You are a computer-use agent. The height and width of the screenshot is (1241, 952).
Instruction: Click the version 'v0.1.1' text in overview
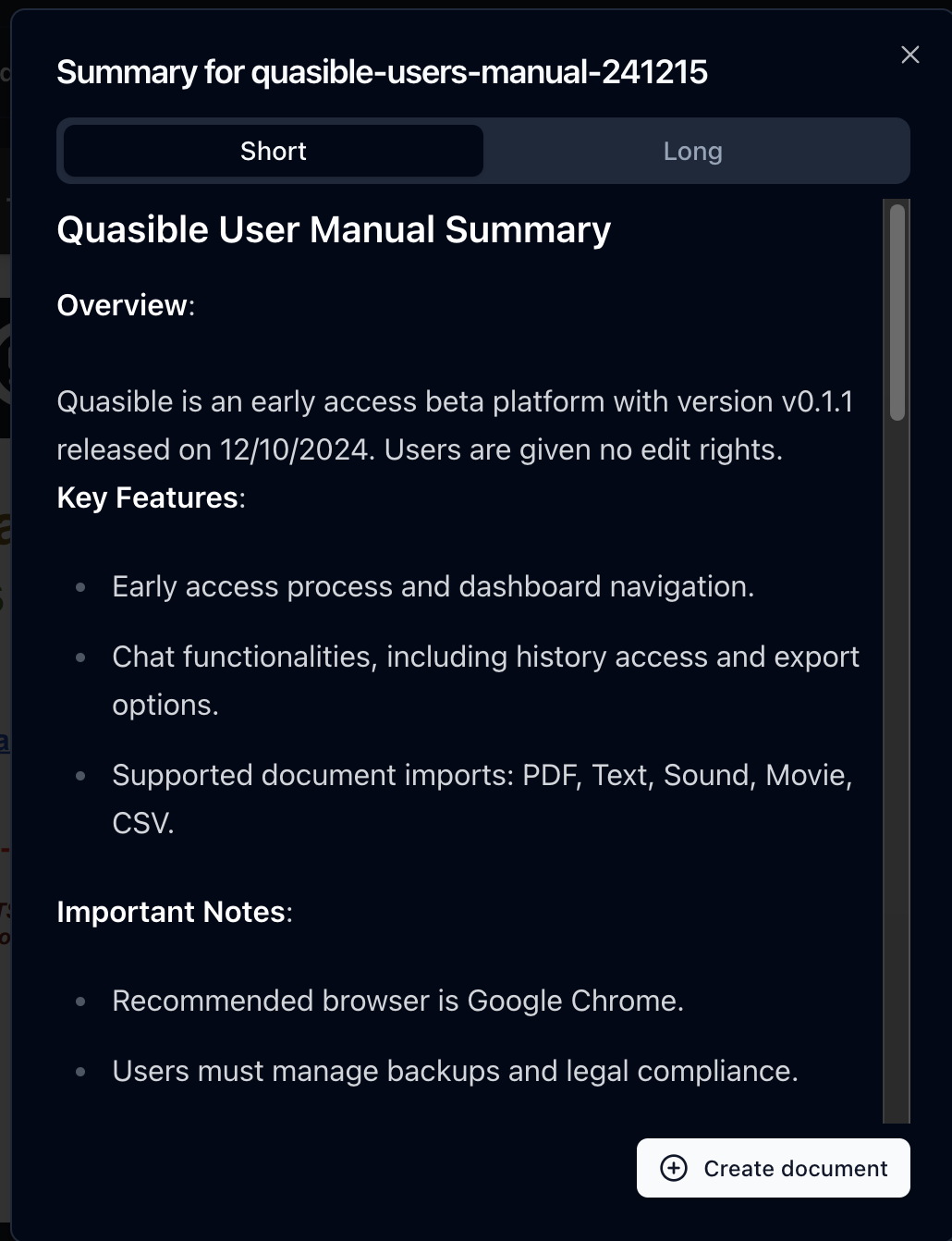point(817,402)
